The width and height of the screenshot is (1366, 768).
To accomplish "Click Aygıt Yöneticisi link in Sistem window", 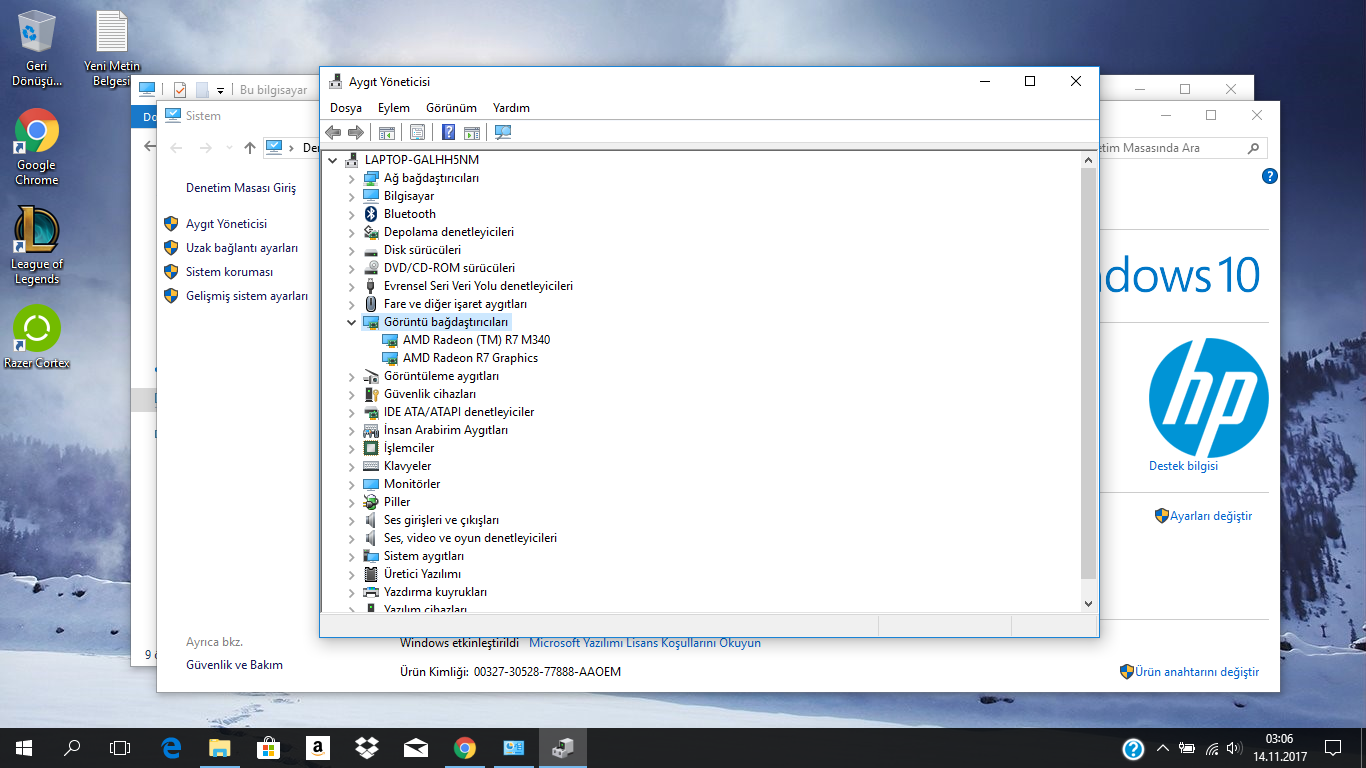I will pyautogui.click(x=226, y=224).
